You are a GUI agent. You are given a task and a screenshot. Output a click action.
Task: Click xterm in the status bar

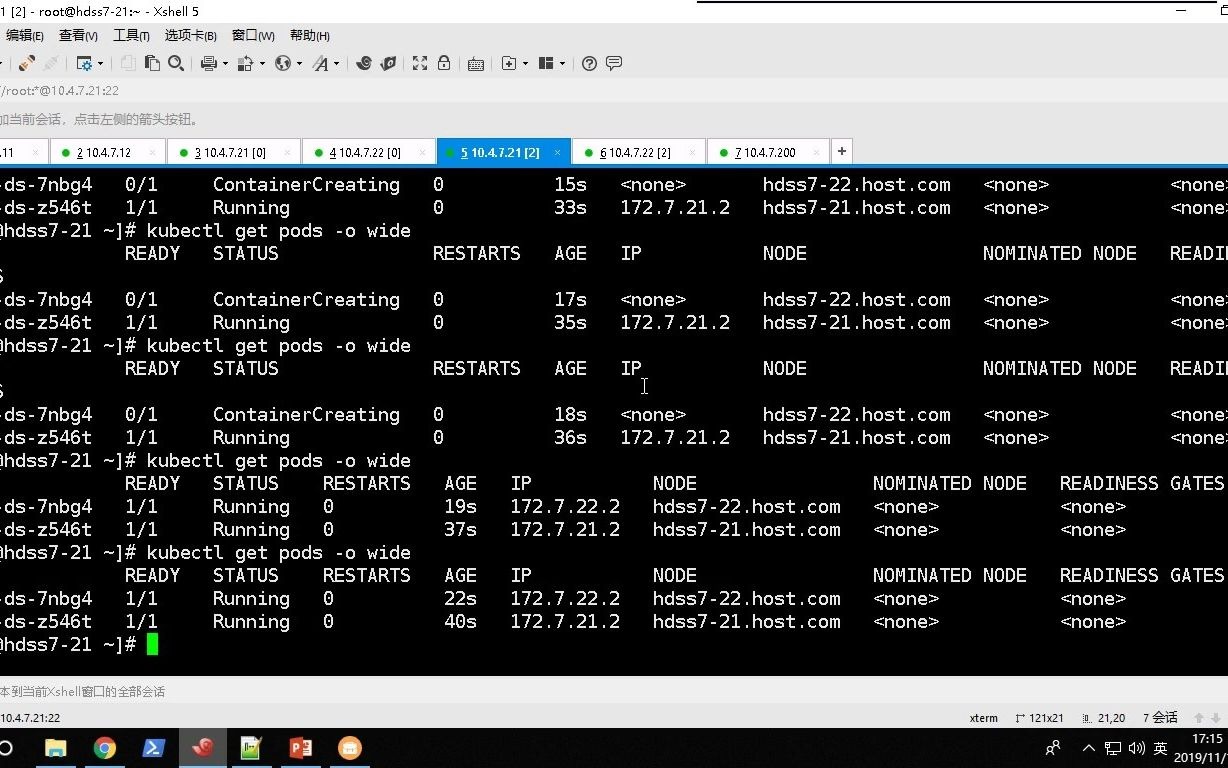tap(984, 718)
